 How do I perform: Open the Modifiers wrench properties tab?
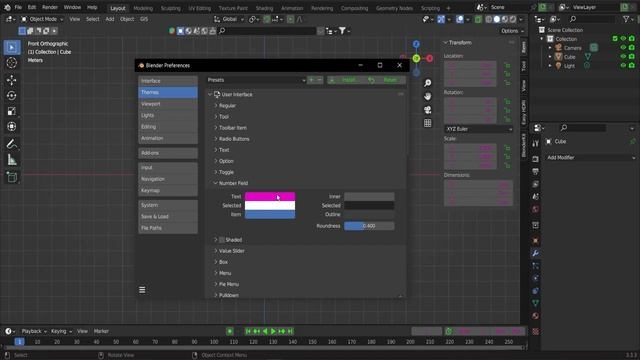point(536,253)
